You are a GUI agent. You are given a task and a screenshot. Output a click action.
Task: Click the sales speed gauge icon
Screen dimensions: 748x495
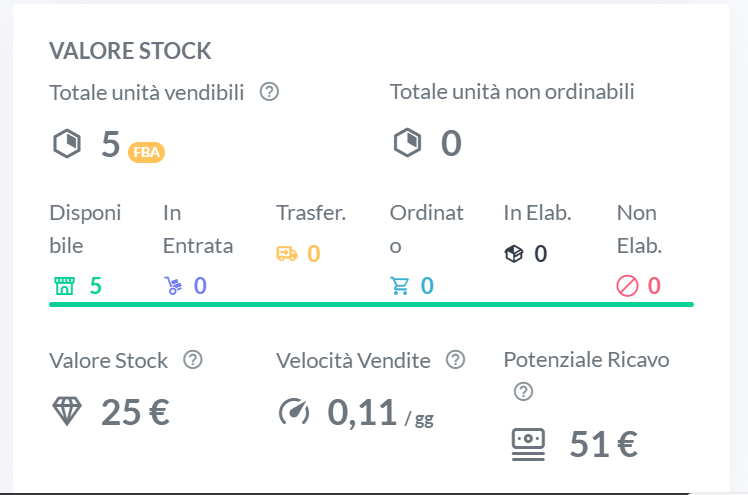point(294,412)
